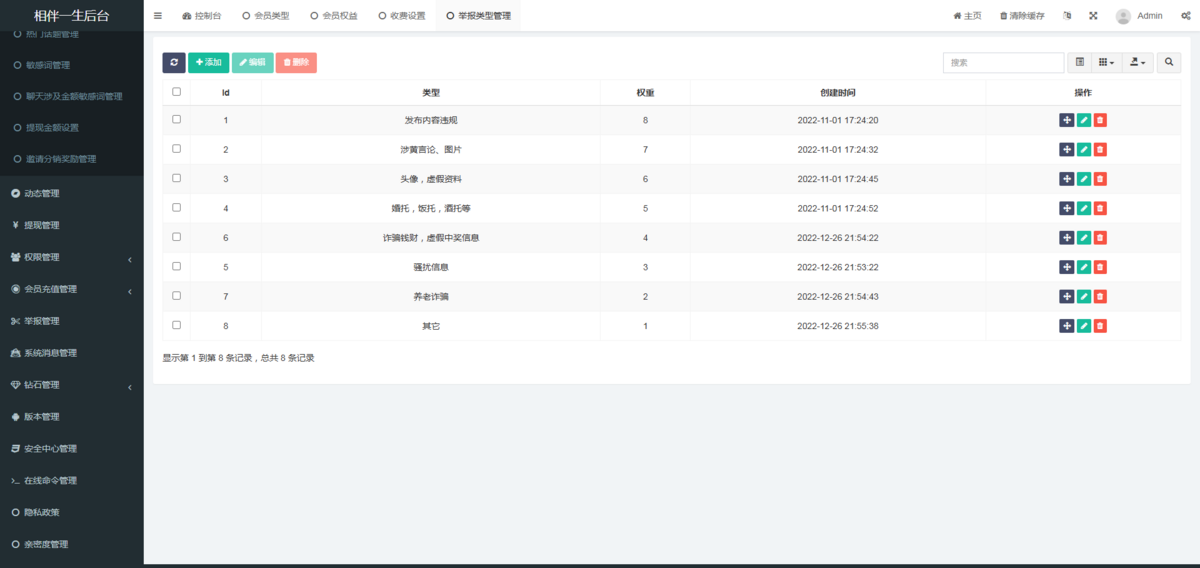Sort by the 创建时间 column header
The image size is (1200, 568).
click(838, 92)
